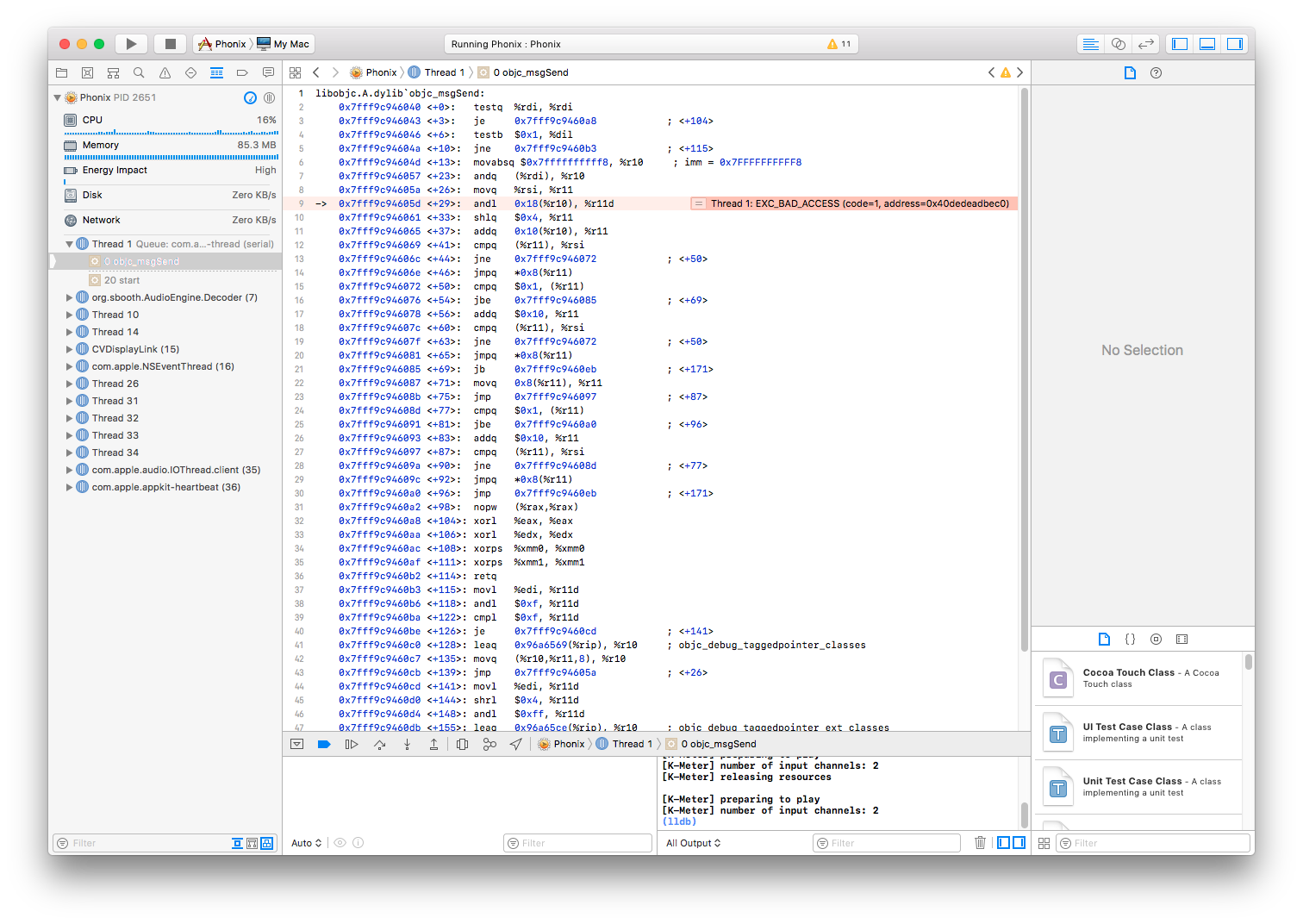Expand com.apple.audio.IOThread.client (35)

click(x=70, y=470)
